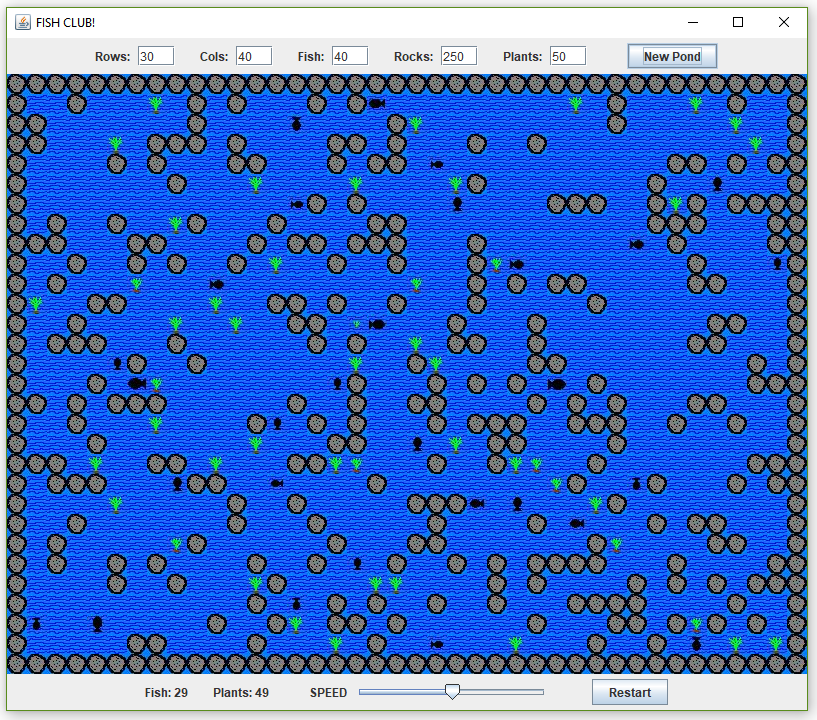Click the rock in the pond's top-right corner

796,84
